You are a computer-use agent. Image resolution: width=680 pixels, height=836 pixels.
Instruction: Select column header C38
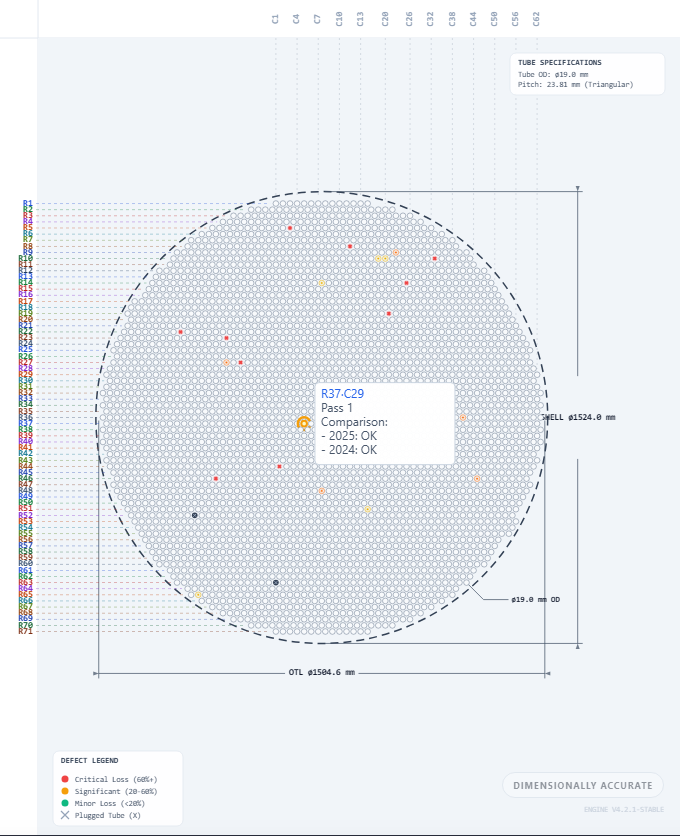(452, 19)
